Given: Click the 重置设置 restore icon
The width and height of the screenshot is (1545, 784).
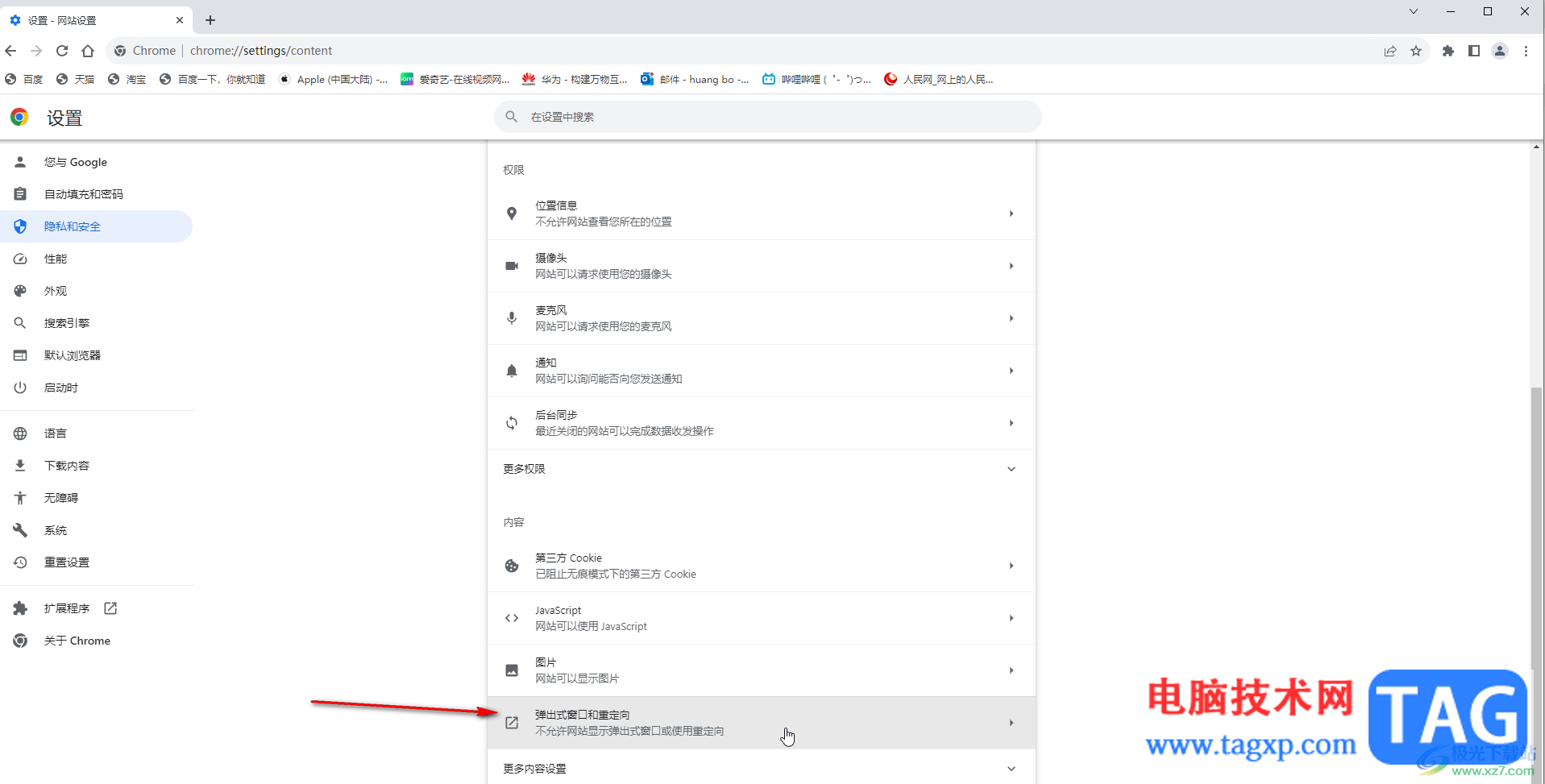Looking at the screenshot, I should (x=20, y=562).
